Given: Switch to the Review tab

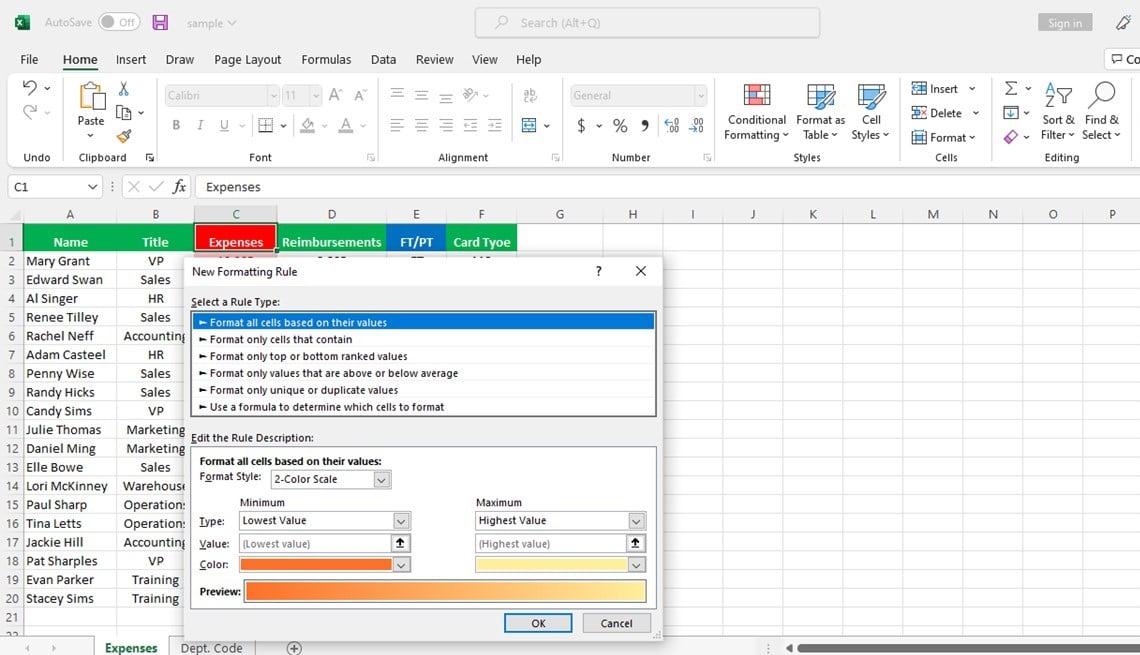Looking at the screenshot, I should [435, 60].
